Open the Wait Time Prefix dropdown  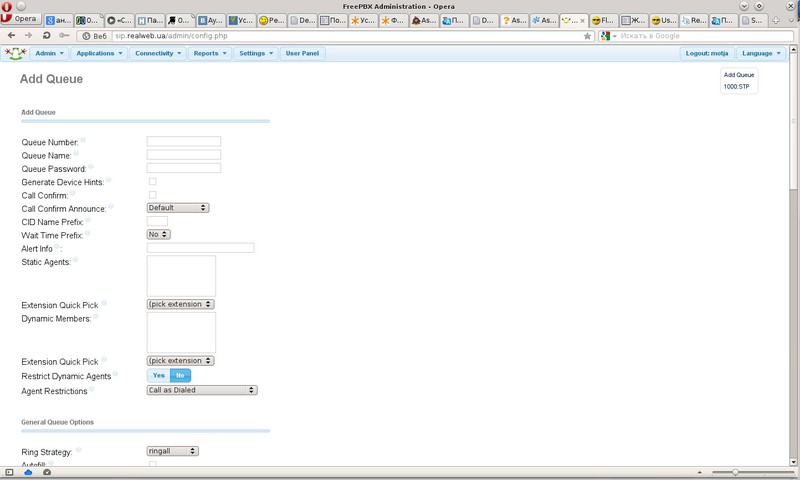click(x=159, y=234)
